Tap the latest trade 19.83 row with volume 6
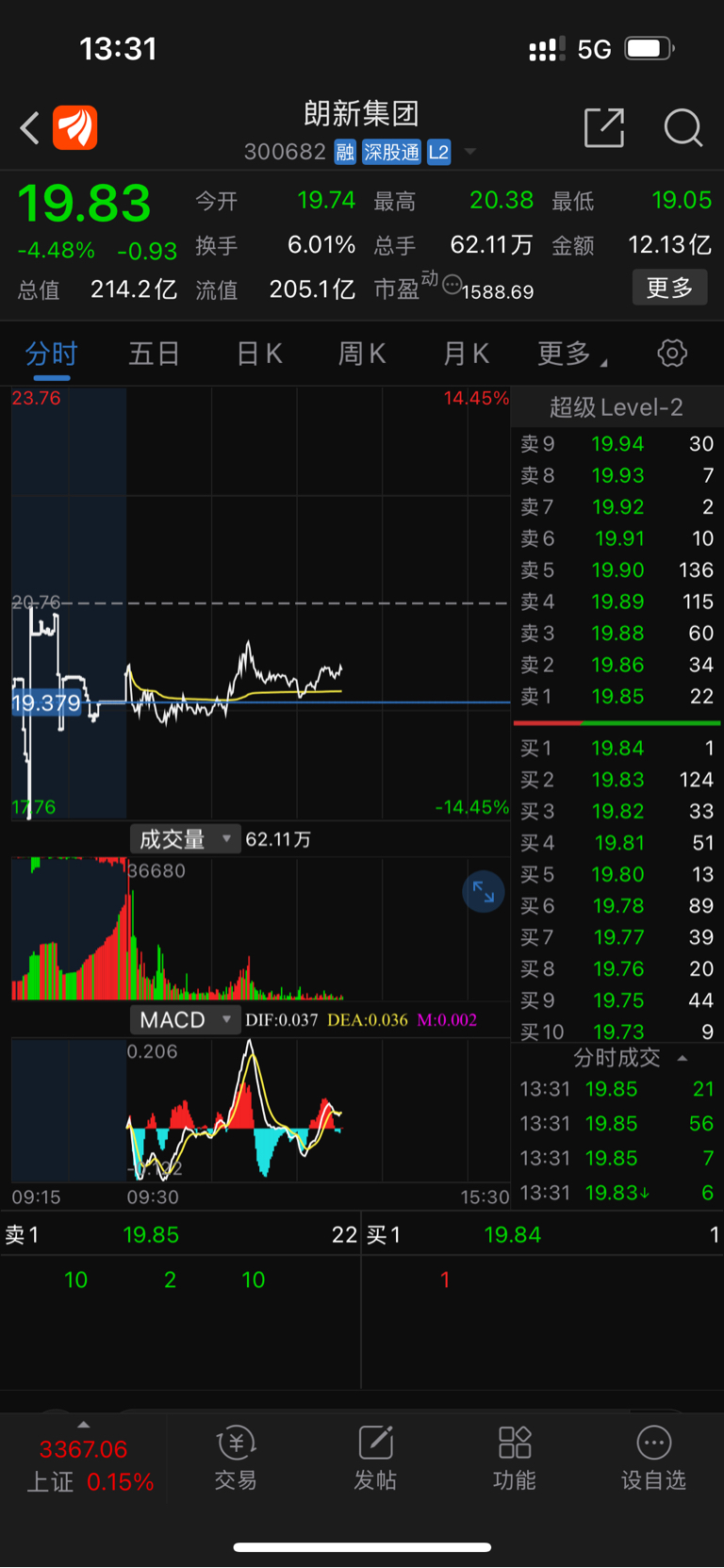This screenshot has width=724, height=1568. 617,1193
